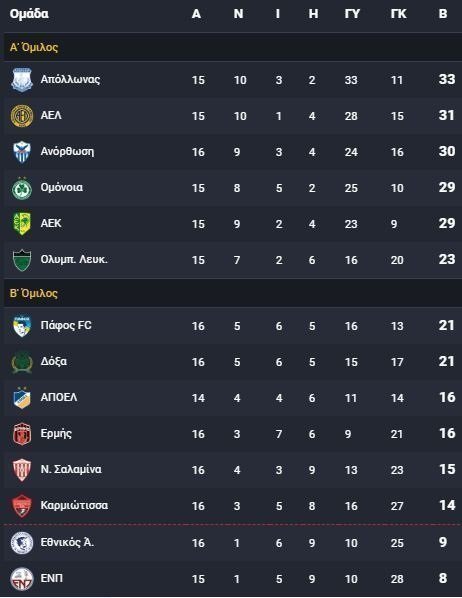Open the Ολυμπ. Λευκ. green shield crest
Viewport: 462px width, 598px height.
coord(22,260)
